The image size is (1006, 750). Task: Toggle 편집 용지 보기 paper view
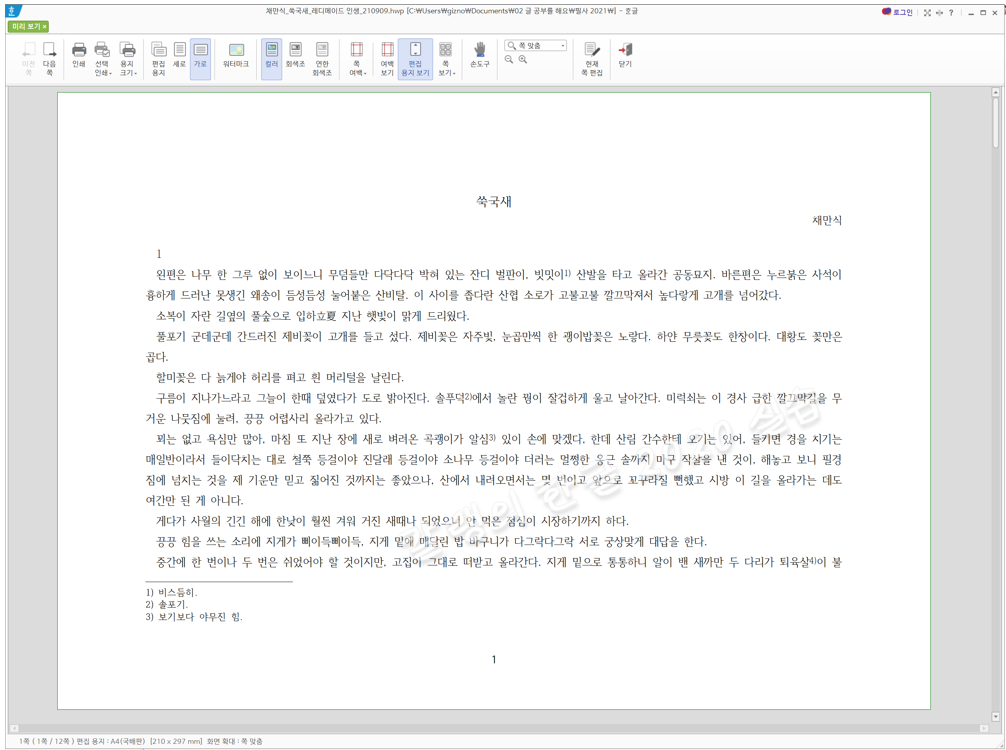point(415,58)
